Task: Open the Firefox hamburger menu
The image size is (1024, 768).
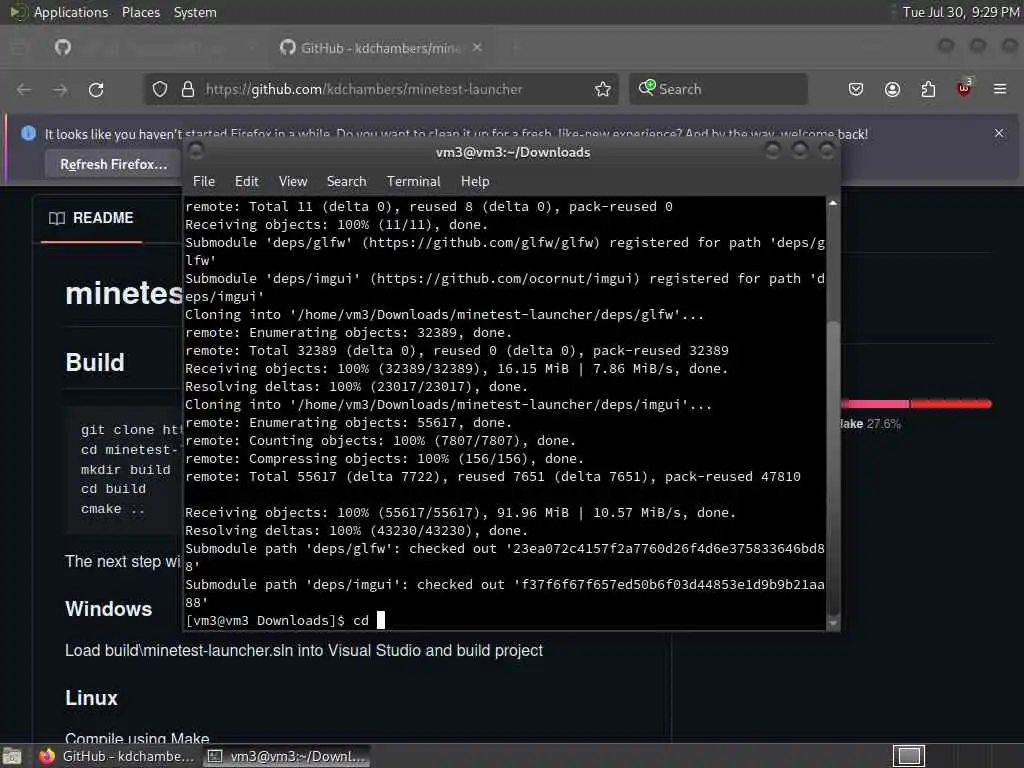Action: [1000, 89]
